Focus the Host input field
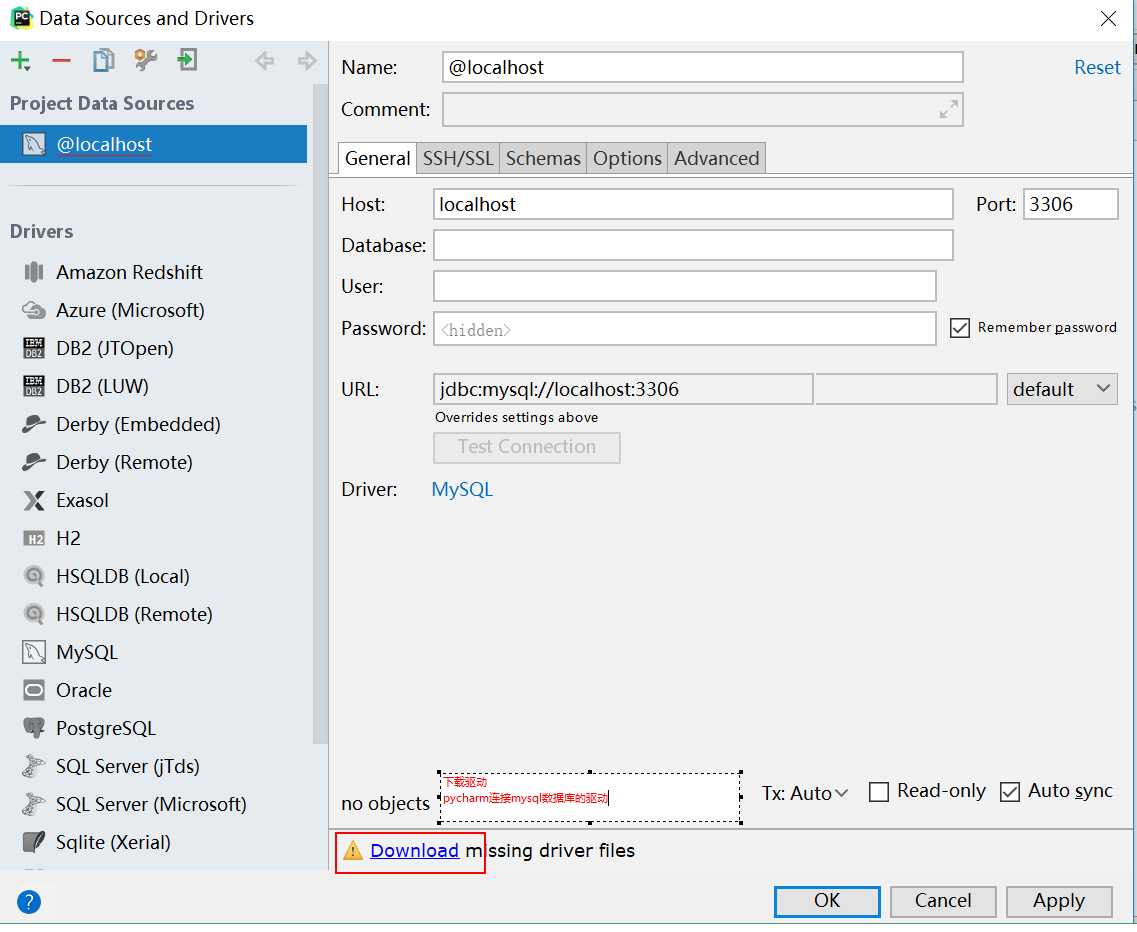This screenshot has height=932, width=1137. (x=692, y=205)
